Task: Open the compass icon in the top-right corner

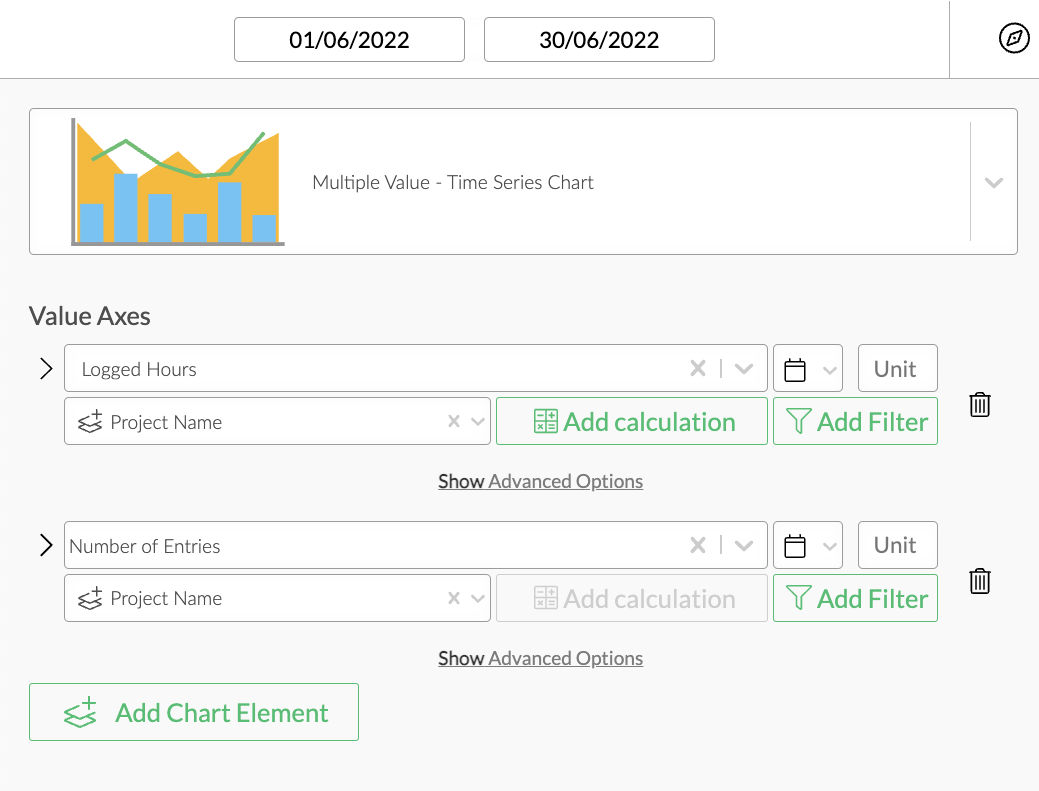Action: pos(1013,38)
